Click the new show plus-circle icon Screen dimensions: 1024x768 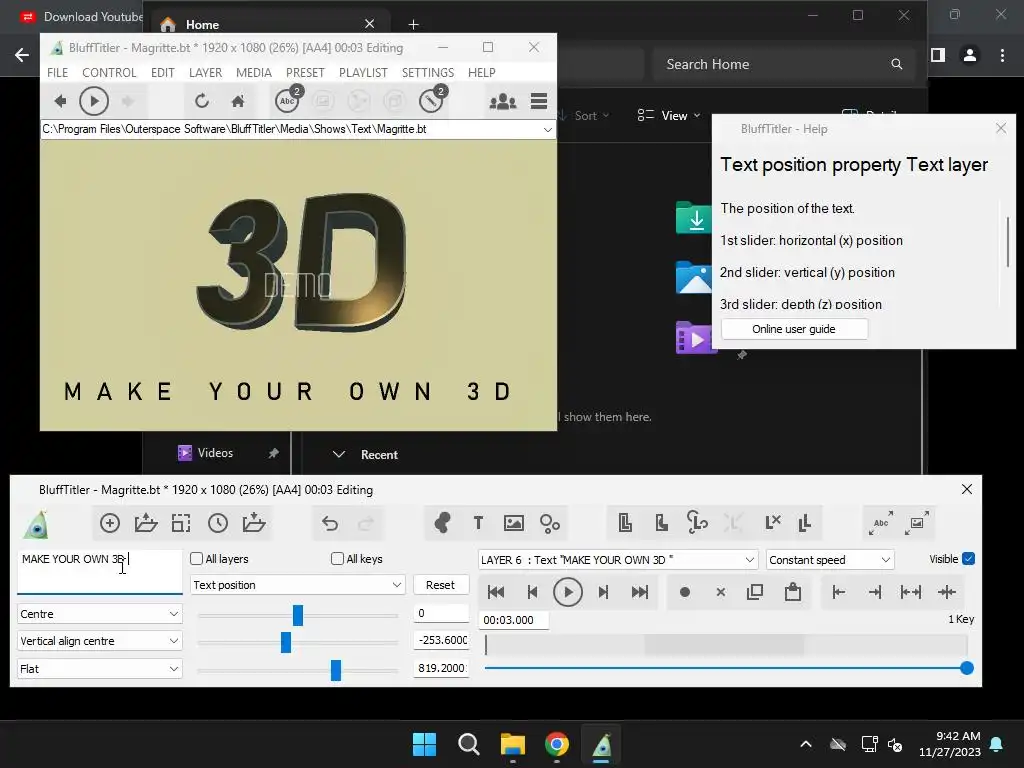[x=110, y=523]
